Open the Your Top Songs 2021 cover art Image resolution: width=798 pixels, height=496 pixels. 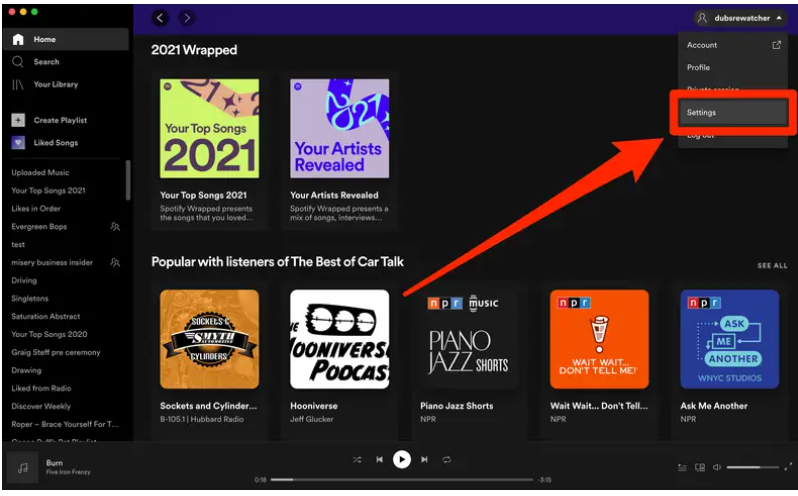(209, 128)
